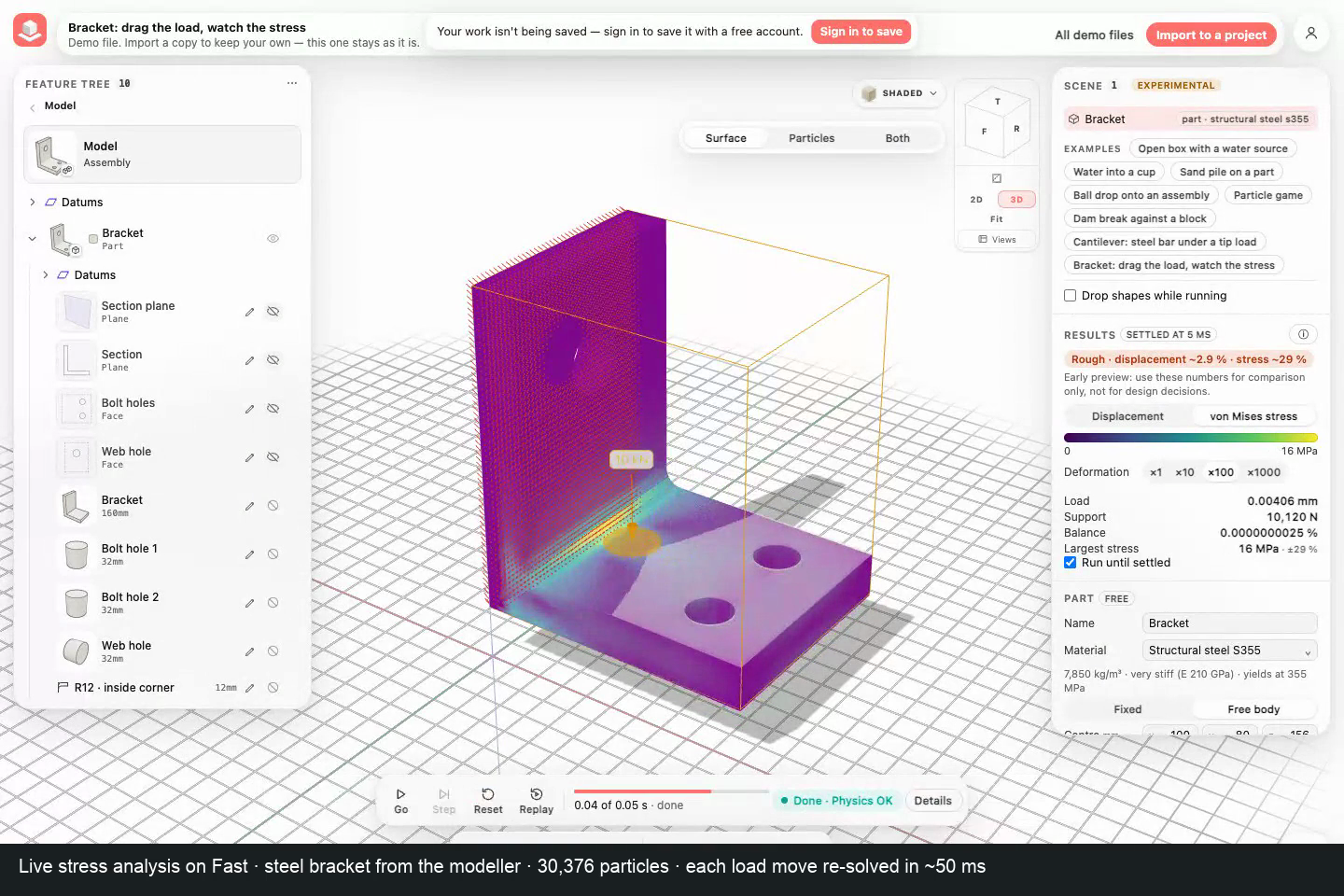Click the Reset simulation icon

(488, 794)
